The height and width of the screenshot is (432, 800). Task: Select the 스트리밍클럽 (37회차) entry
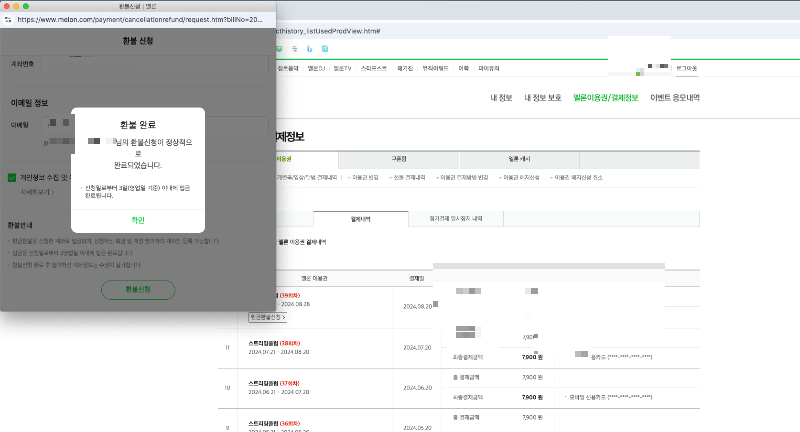click(274, 384)
